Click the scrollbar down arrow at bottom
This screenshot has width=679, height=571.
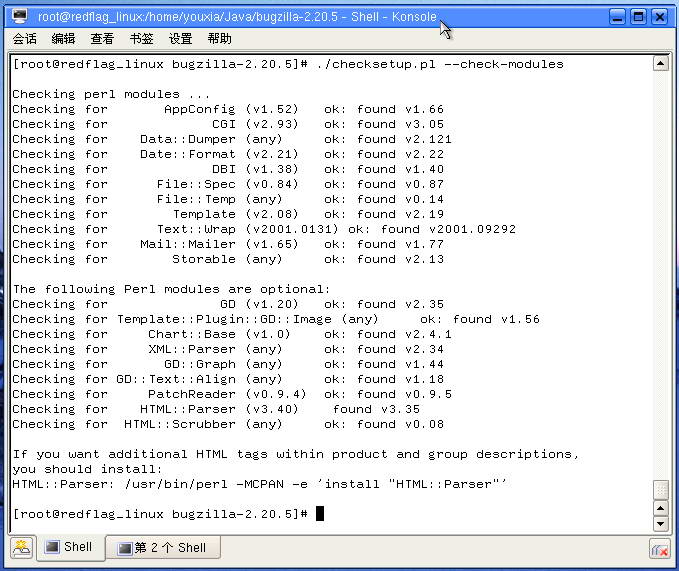pyautogui.click(x=660, y=523)
